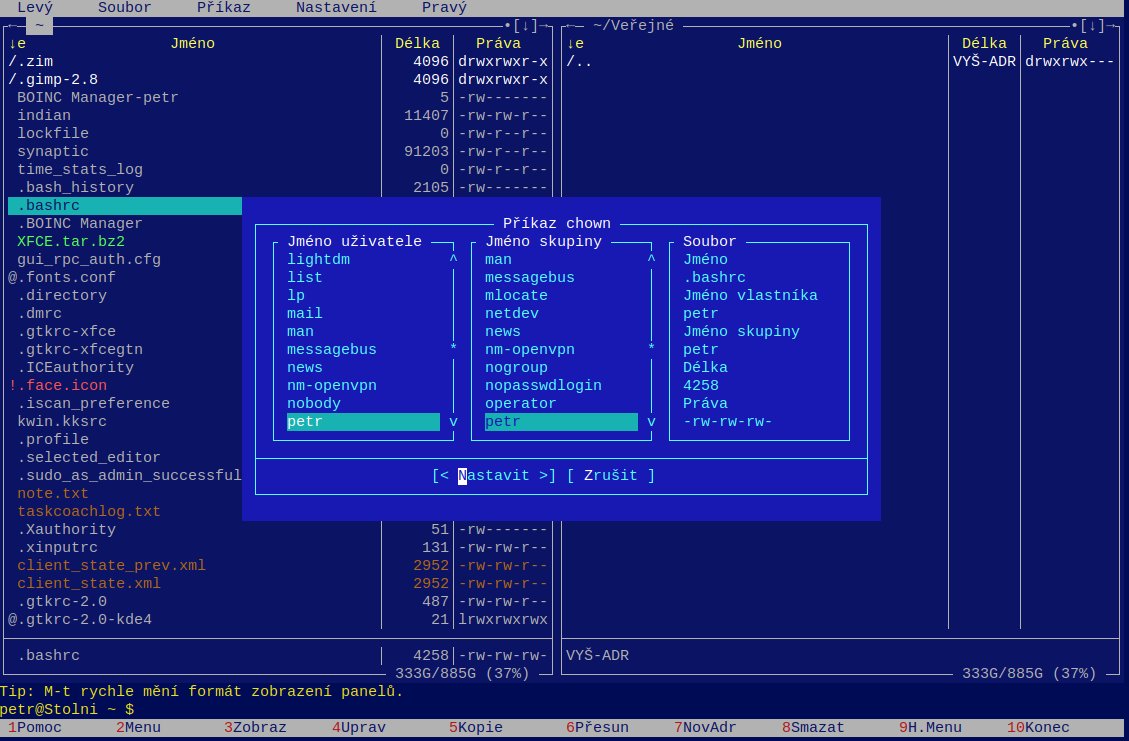Select user nobody
Image resolution: width=1129 pixels, height=741 pixels.
pos(313,403)
